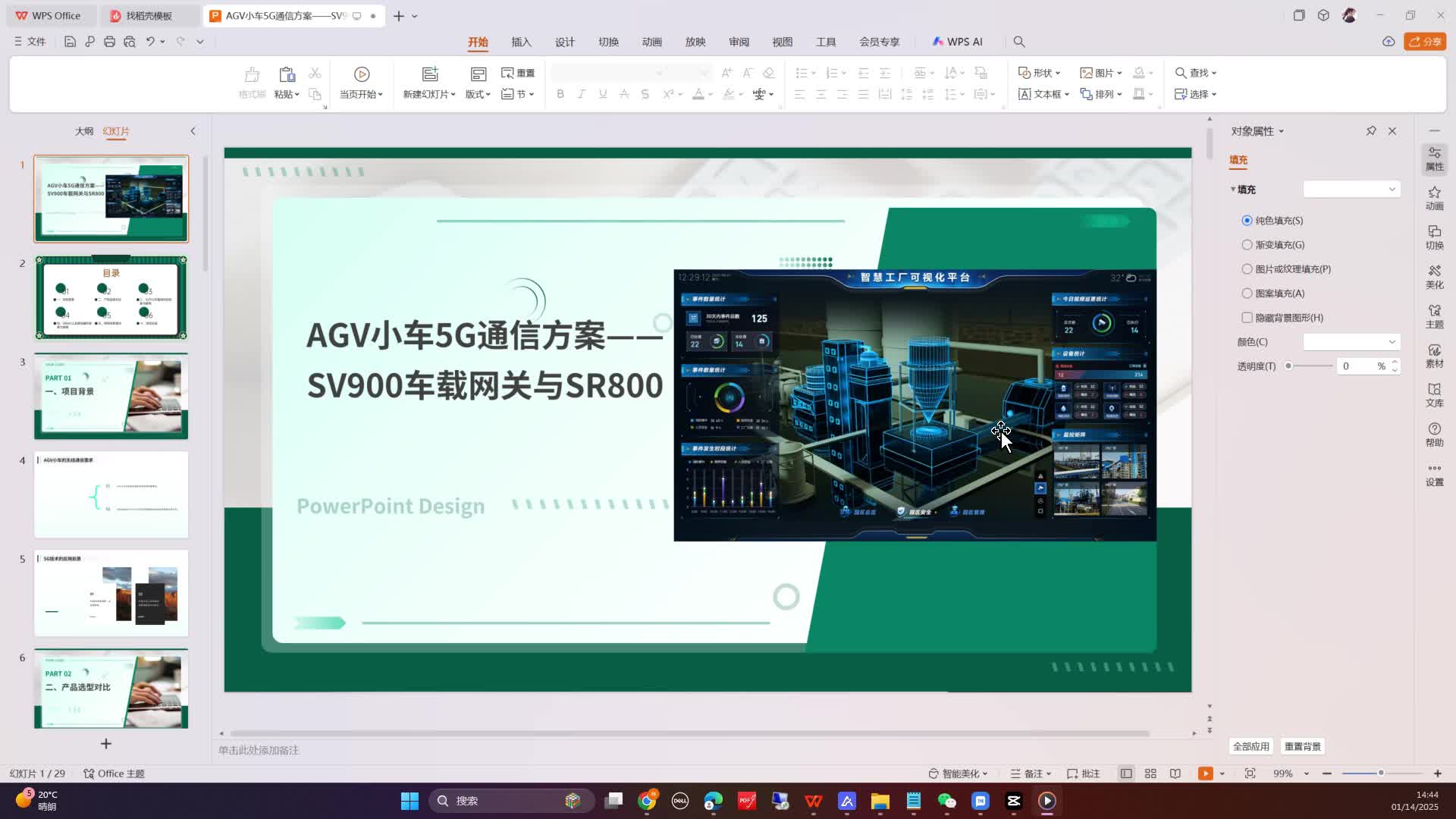This screenshot has width=1456, height=819.
Task: Click the Text Box (文本框) tool
Action: coord(1043,94)
